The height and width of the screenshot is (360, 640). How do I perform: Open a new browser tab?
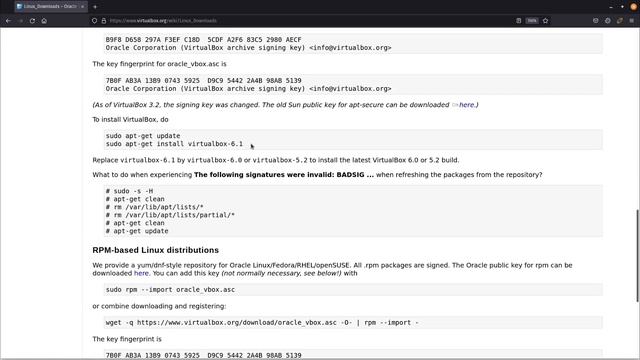click(95, 7)
